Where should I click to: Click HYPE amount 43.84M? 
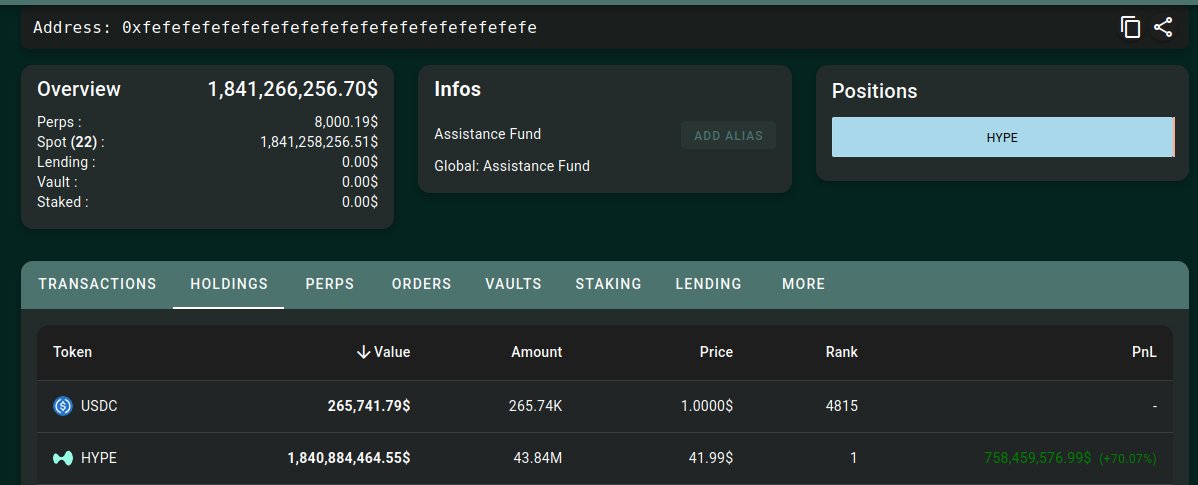[538, 458]
